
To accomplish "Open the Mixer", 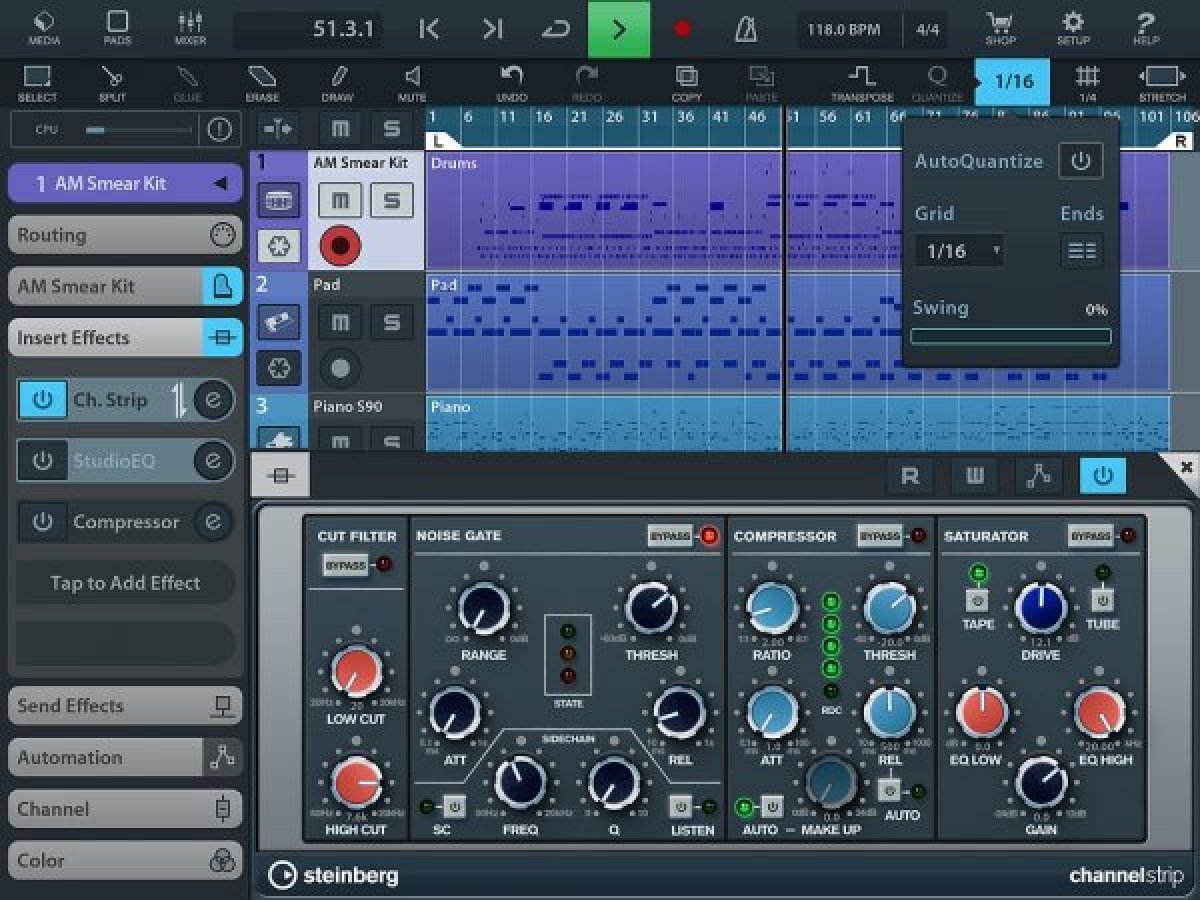I will click(x=190, y=28).
